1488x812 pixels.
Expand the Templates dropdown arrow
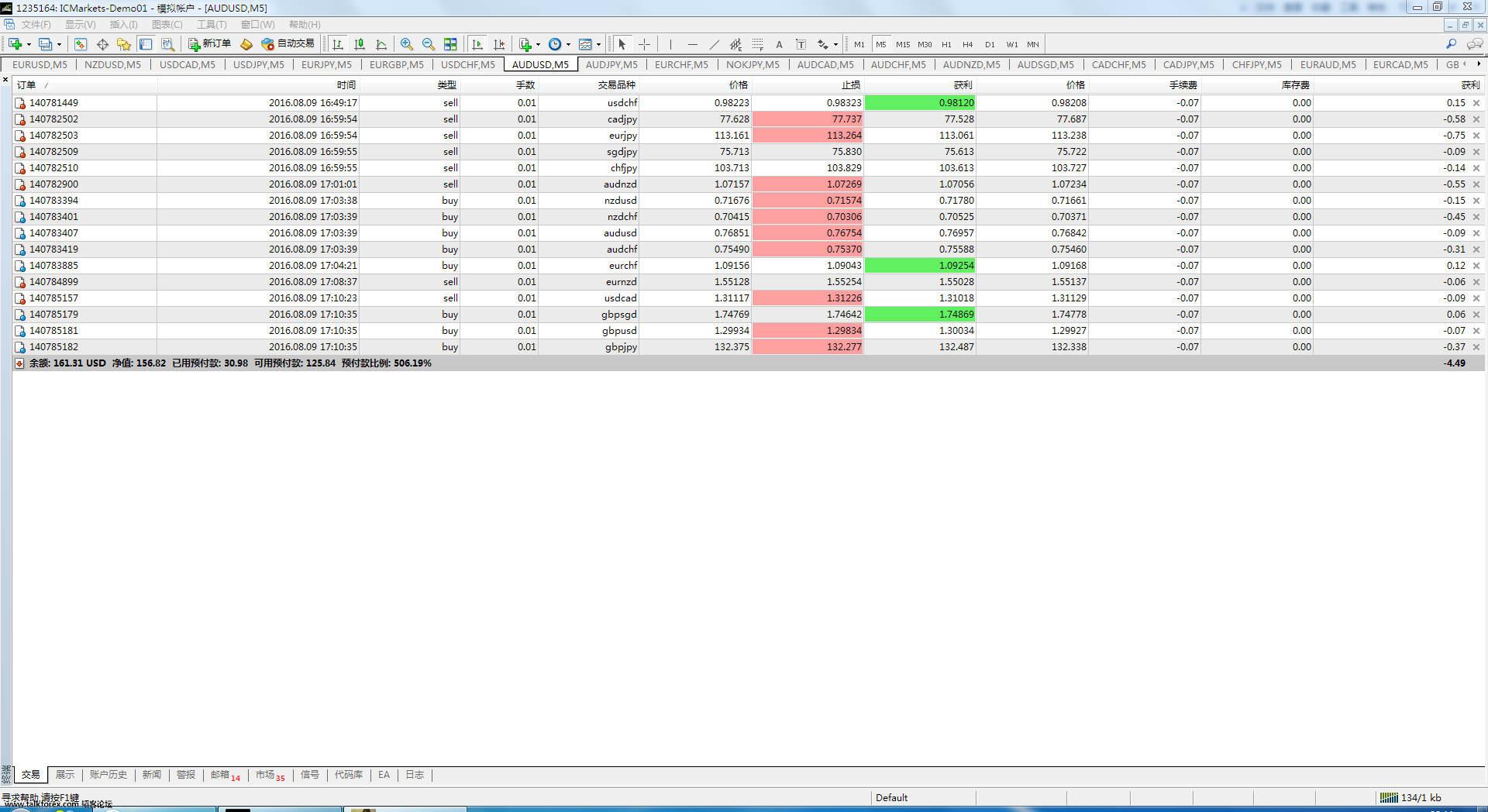tap(598, 44)
